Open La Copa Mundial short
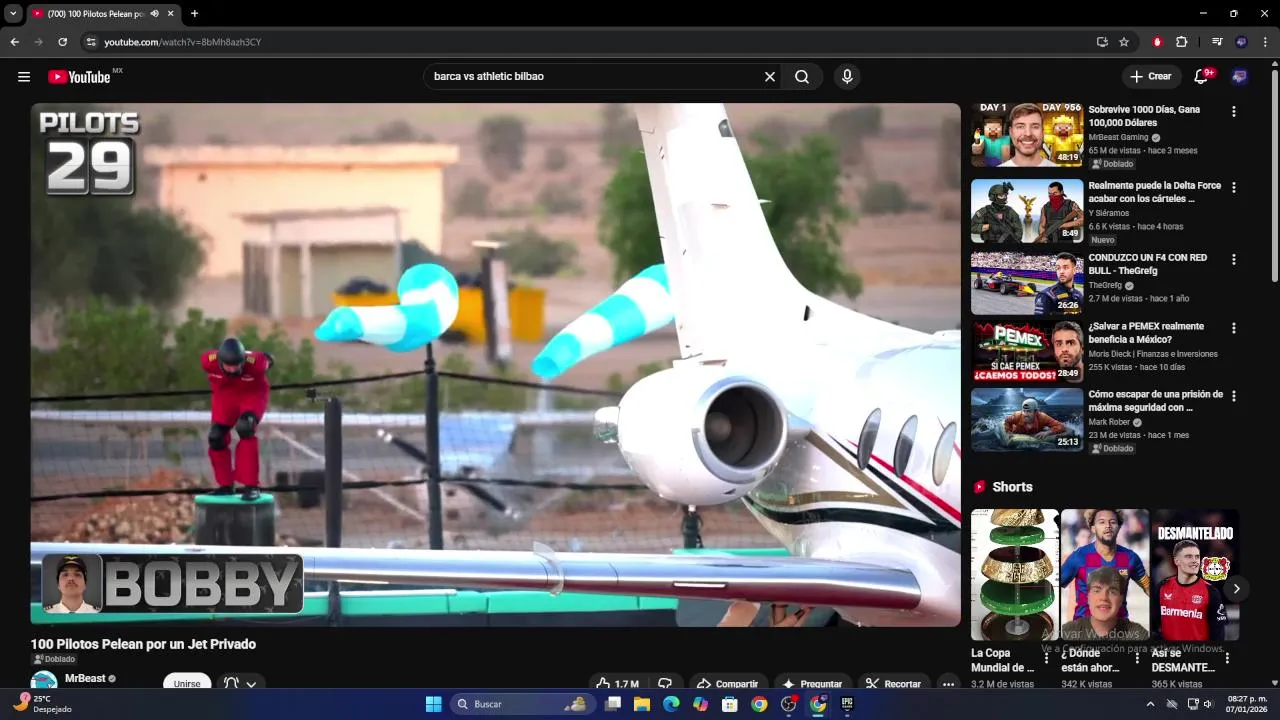Screen dimensions: 1280x720 pos(1014,575)
